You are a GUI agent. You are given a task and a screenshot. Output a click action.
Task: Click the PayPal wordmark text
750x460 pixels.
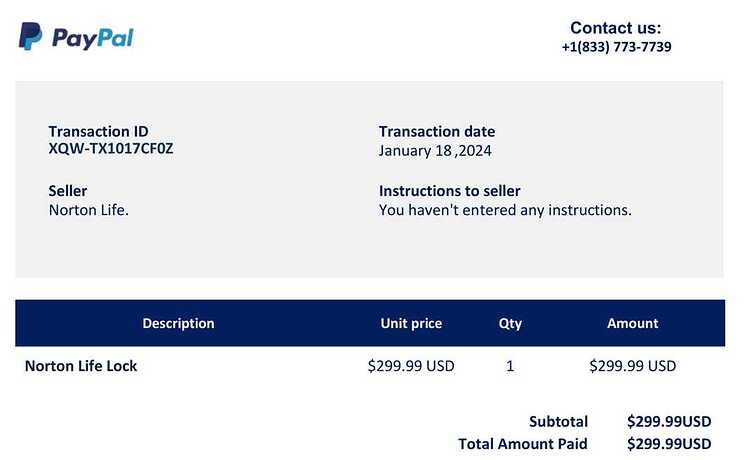click(93, 39)
